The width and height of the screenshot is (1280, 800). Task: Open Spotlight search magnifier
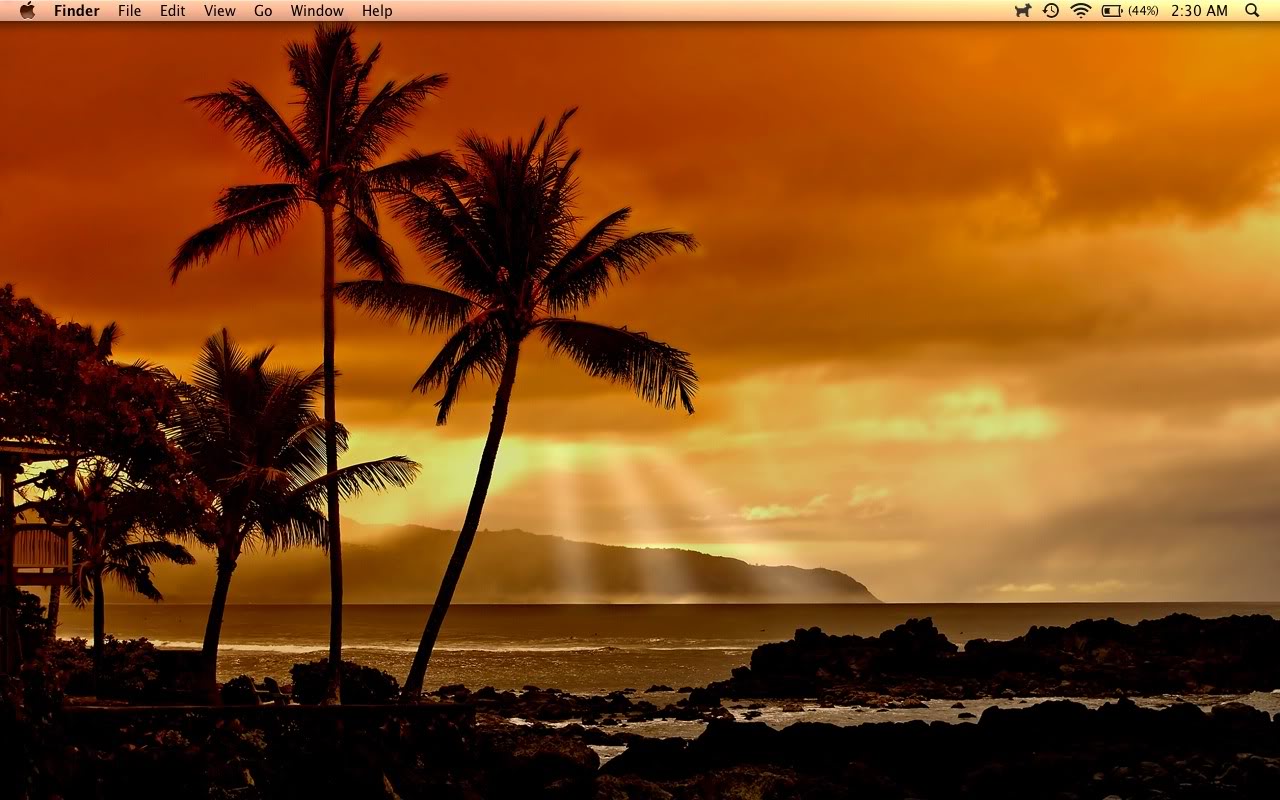[1252, 10]
